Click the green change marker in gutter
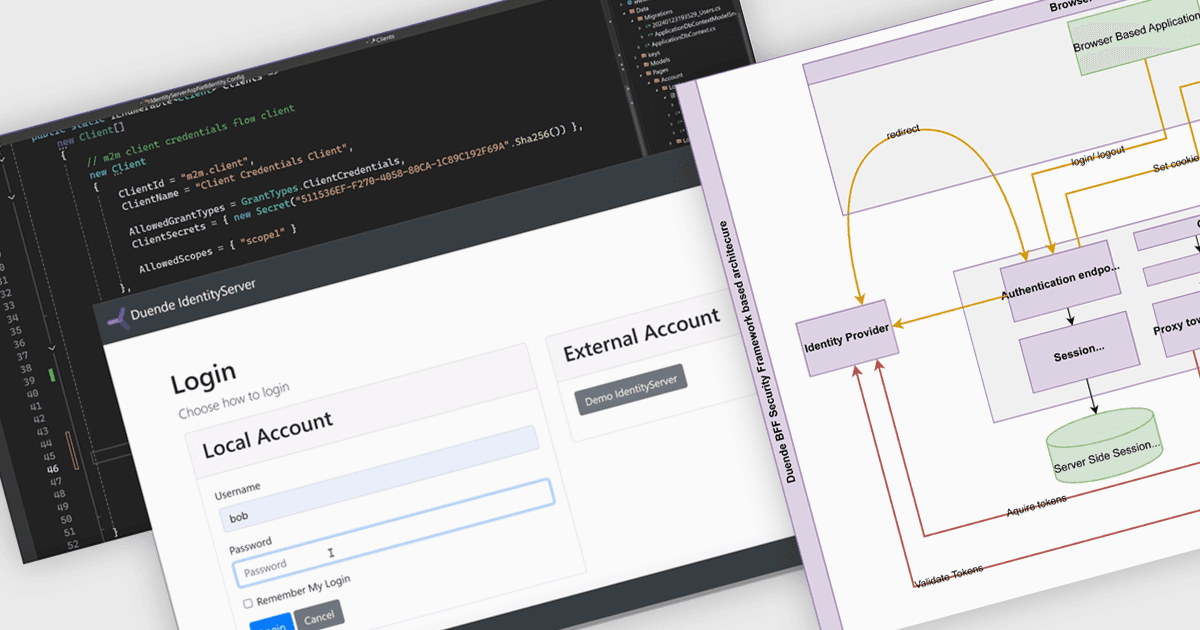The width and height of the screenshot is (1200, 630). 52,375
